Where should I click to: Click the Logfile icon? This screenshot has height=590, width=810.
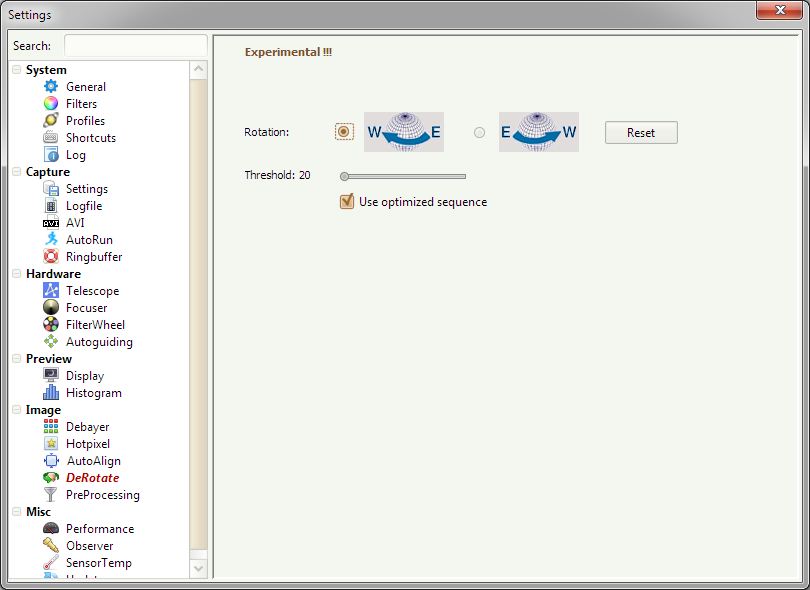(51, 206)
